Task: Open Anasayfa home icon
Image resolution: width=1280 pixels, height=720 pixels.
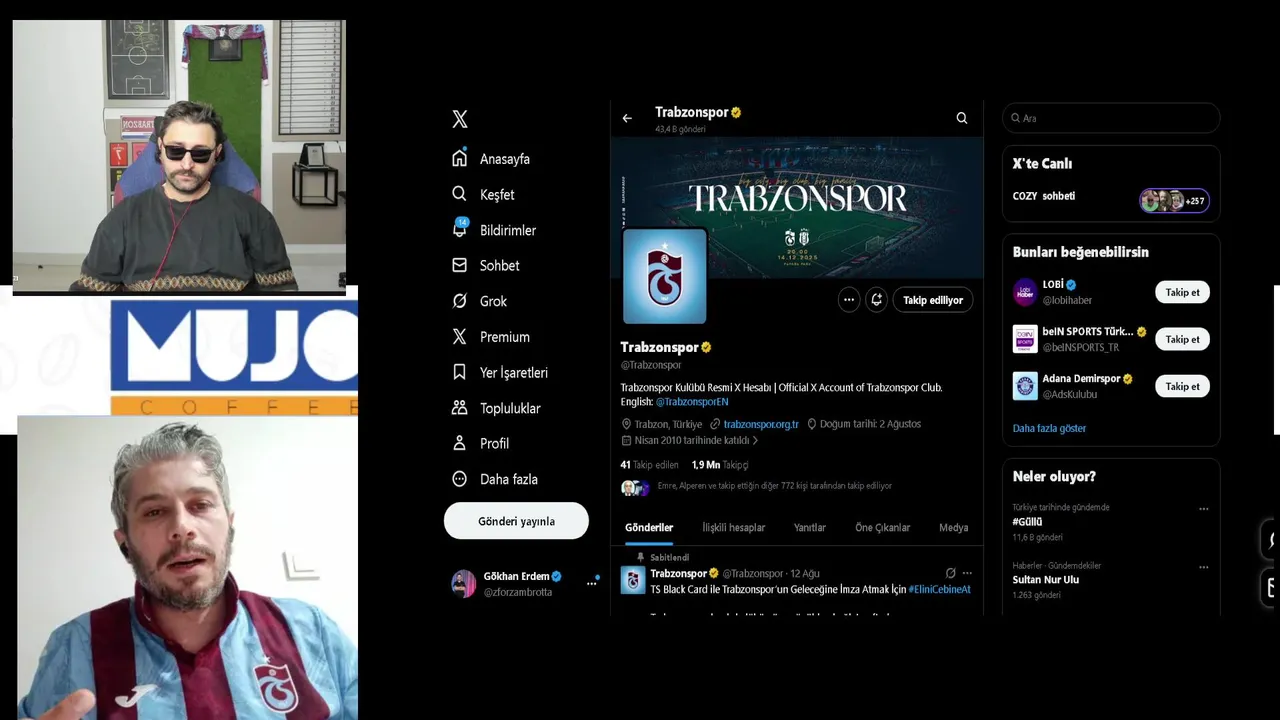Action: coord(460,158)
